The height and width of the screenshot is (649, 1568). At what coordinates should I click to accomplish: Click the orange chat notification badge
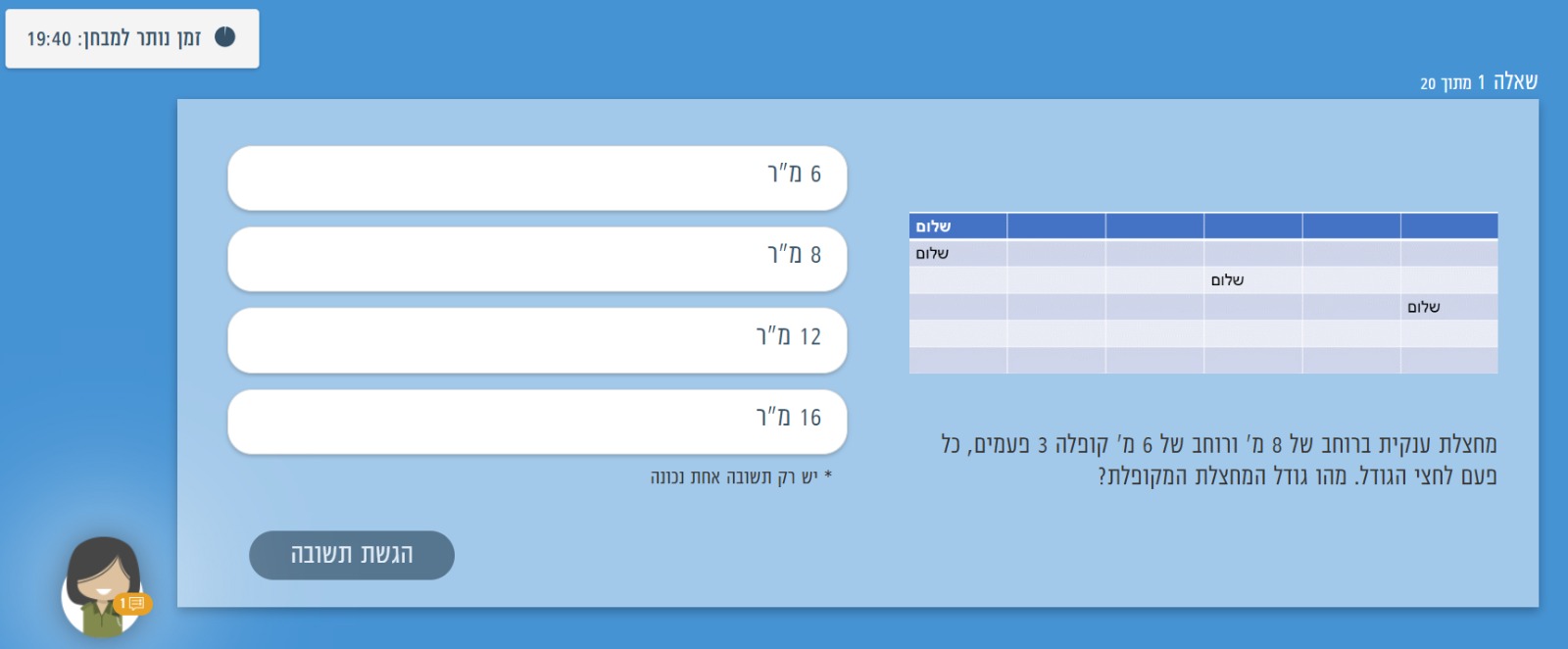coord(133,603)
